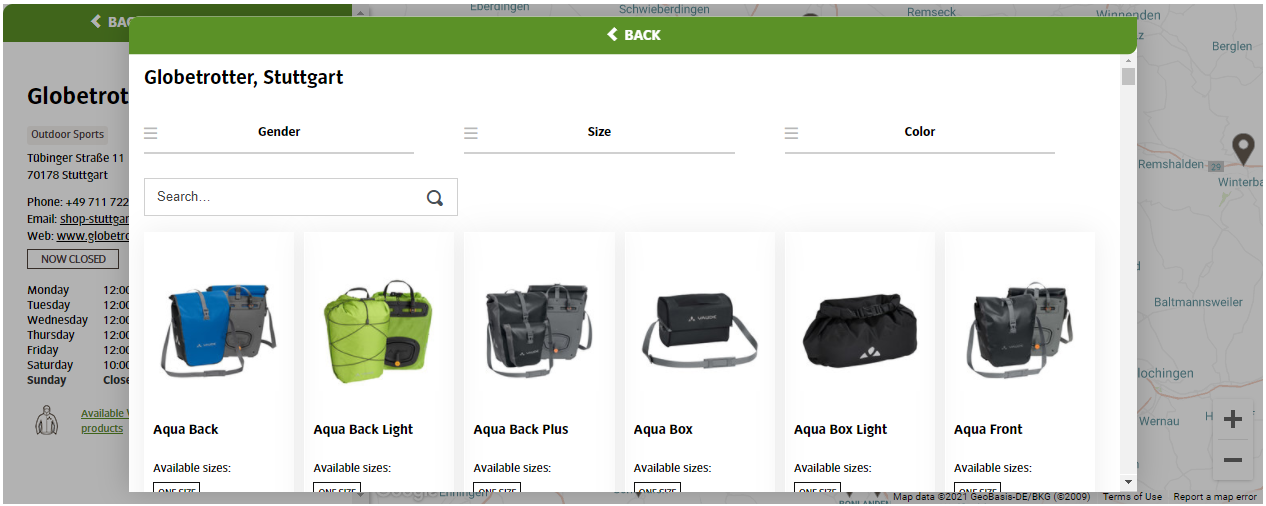Image resolution: width=1266 pixels, height=506 pixels.
Task: Select the Aqua Back Light product title
Action: pyautogui.click(x=363, y=429)
